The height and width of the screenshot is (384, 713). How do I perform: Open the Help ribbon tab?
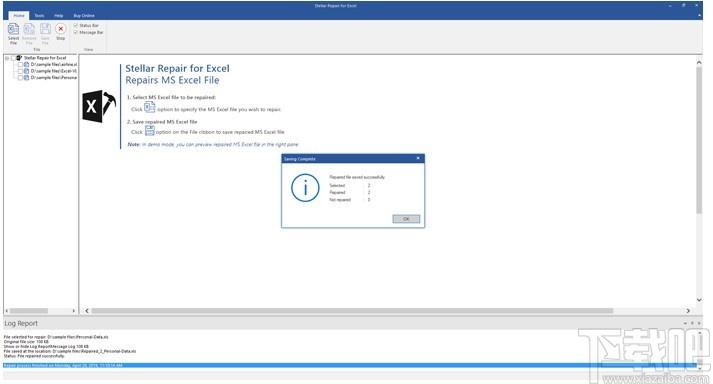[59, 15]
